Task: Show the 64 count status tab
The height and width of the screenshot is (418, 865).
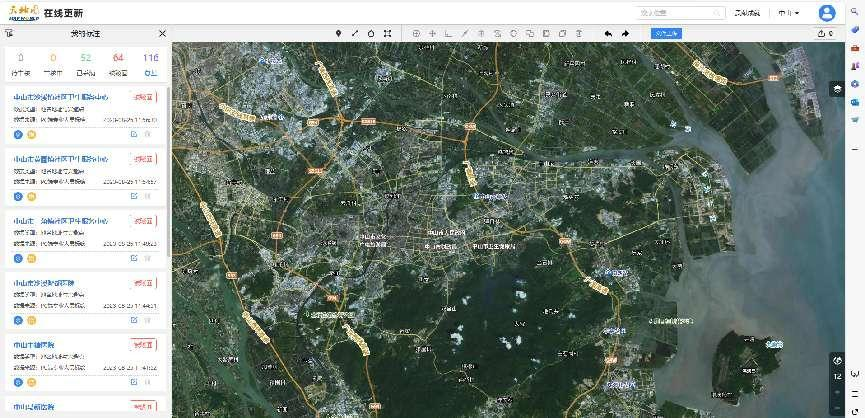Action: (118, 64)
